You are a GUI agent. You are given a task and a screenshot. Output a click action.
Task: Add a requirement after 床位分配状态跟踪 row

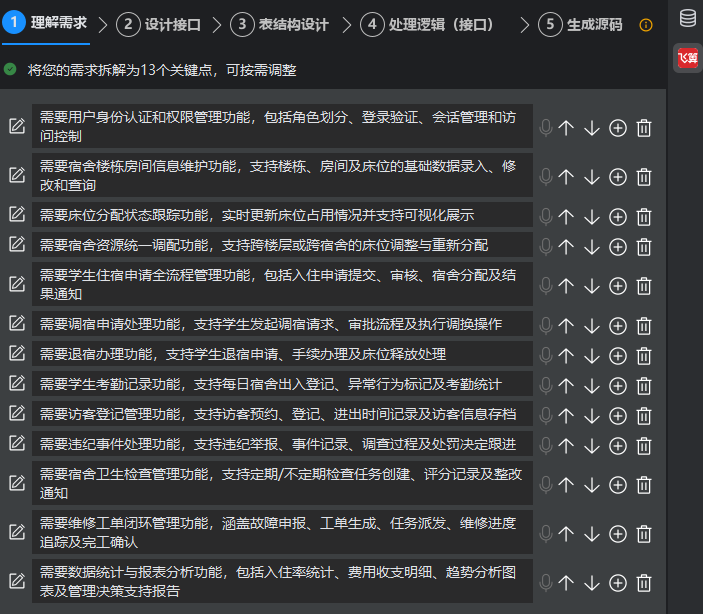[x=618, y=217]
